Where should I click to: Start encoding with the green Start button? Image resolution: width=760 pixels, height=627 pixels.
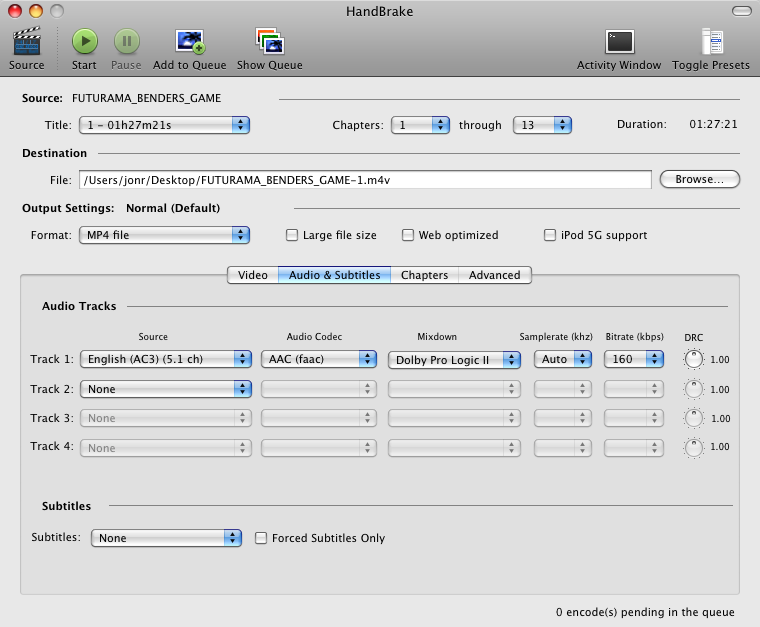coord(85,41)
